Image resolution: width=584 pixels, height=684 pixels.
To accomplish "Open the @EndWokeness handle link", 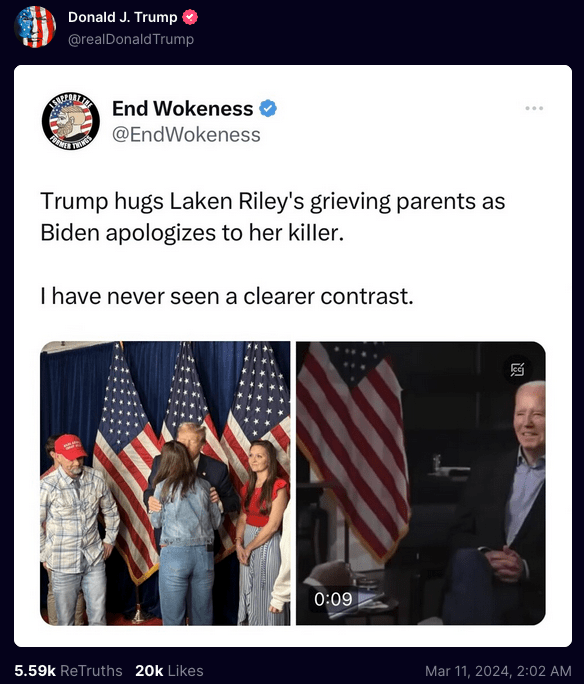I will (x=186, y=134).
